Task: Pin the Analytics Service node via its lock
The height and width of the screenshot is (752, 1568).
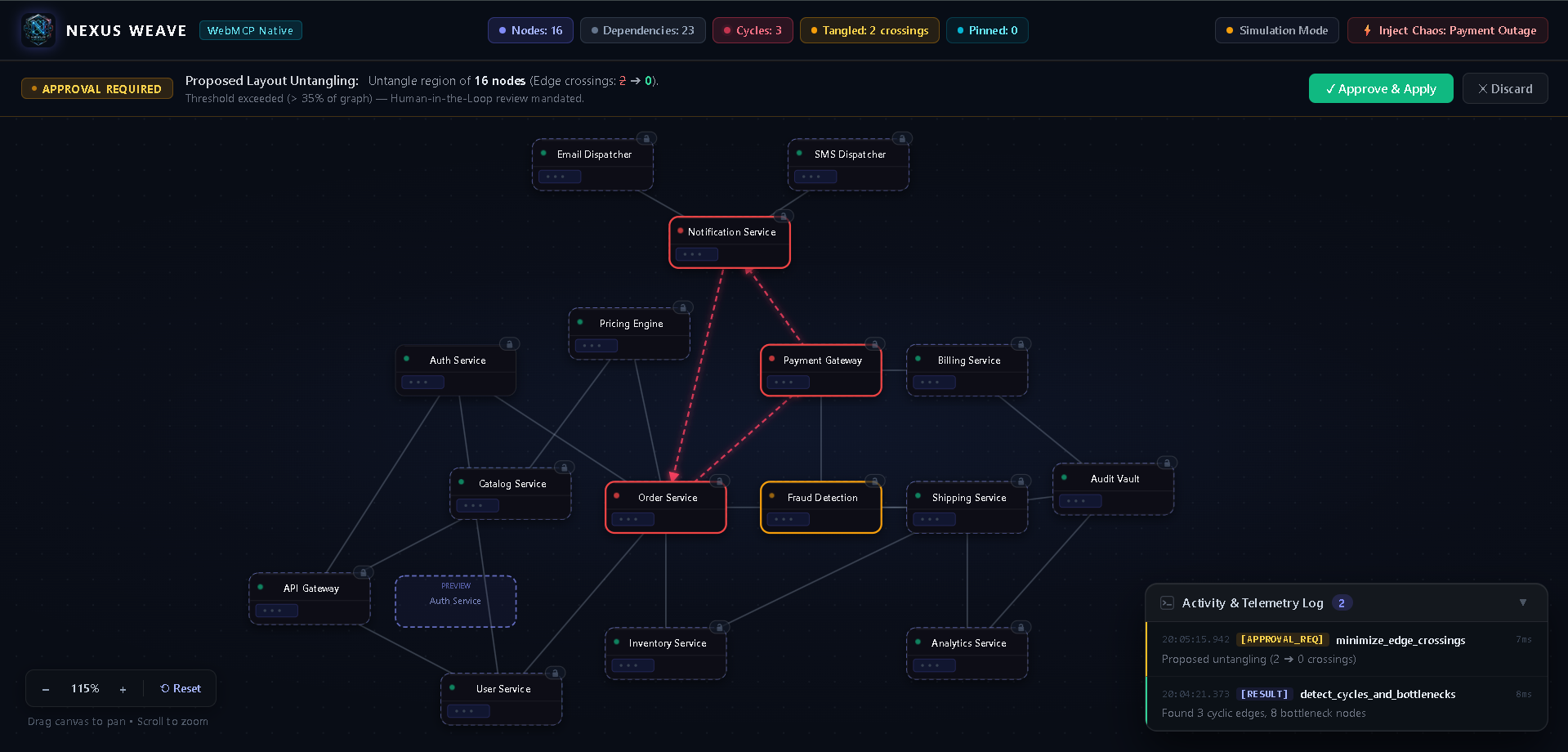Action: pyautogui.click(x=1021, y=628)
